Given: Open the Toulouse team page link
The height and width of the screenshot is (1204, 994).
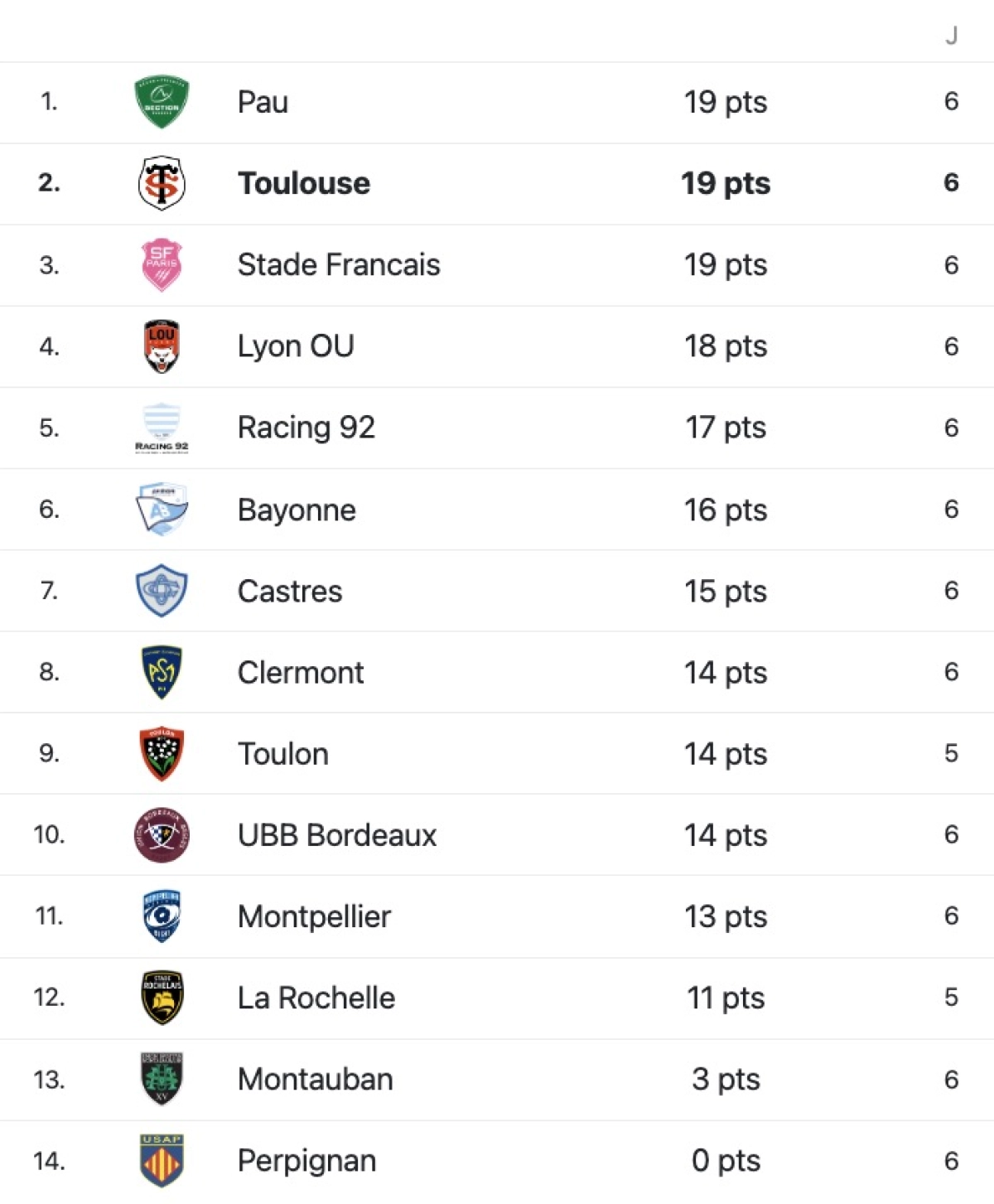Looking at the screenshot, I should pos(303,183).
